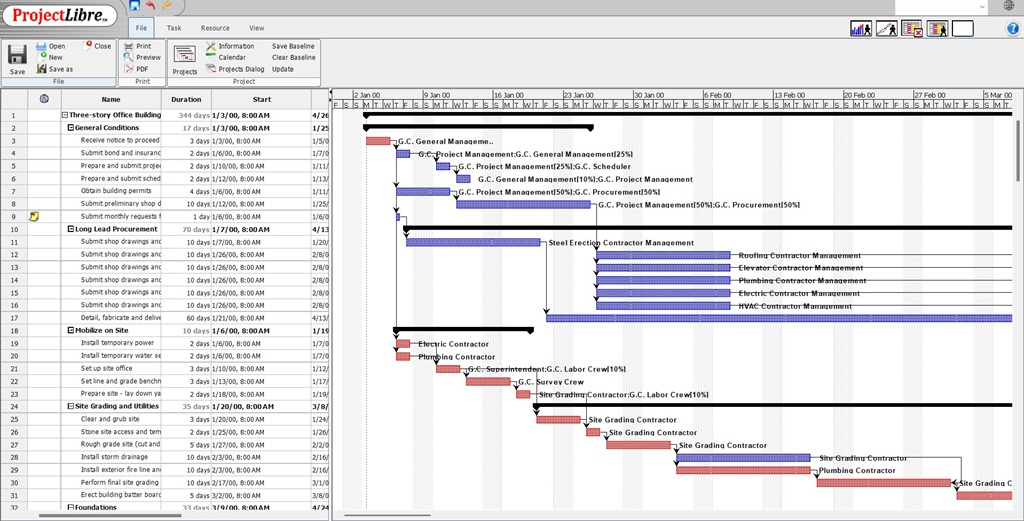Click the Save Baseline button
Viewport: 1024px width, 521px height.
tap(293, 46)
